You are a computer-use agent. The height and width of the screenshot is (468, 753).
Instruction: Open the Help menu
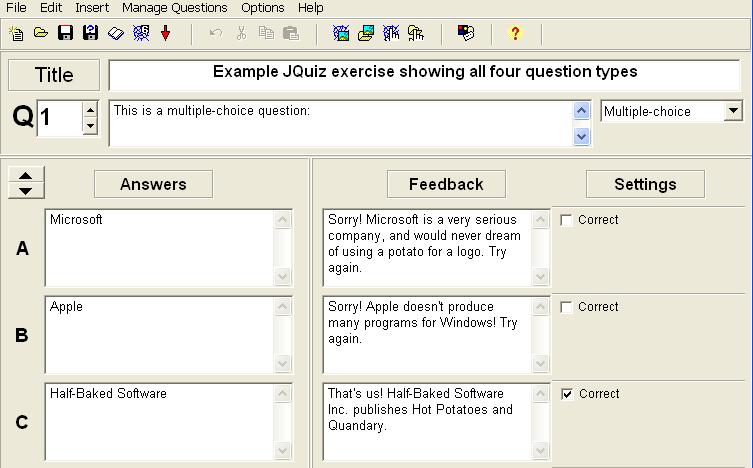[311, 8]
